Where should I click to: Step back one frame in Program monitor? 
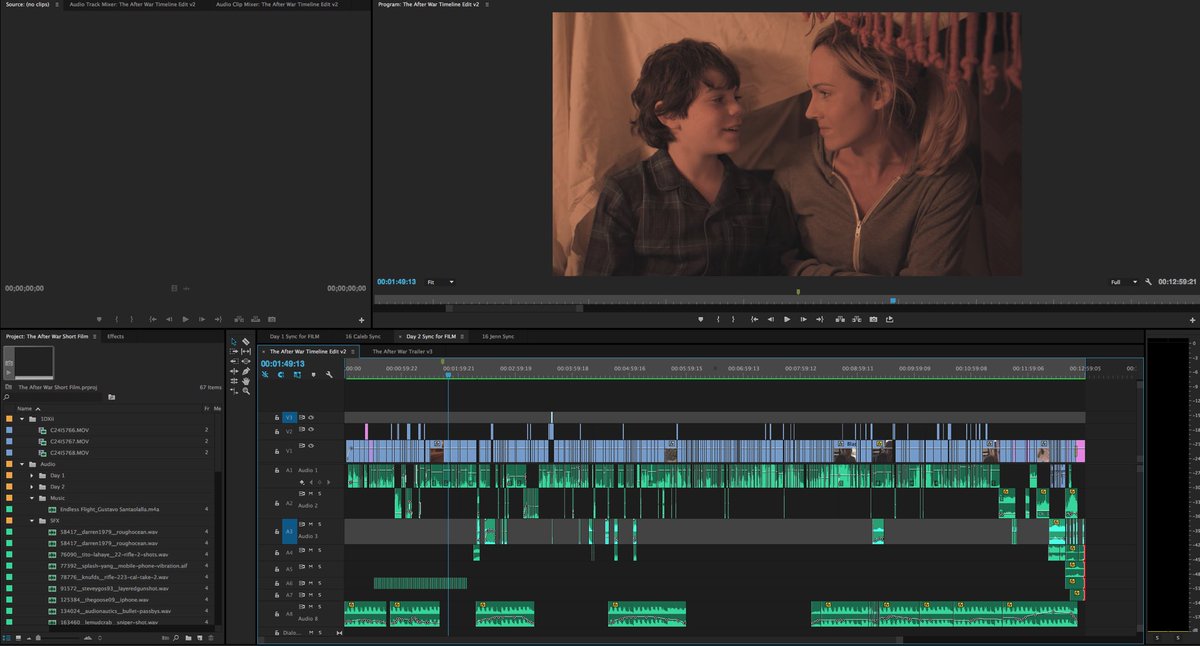(x=771, y=319)
